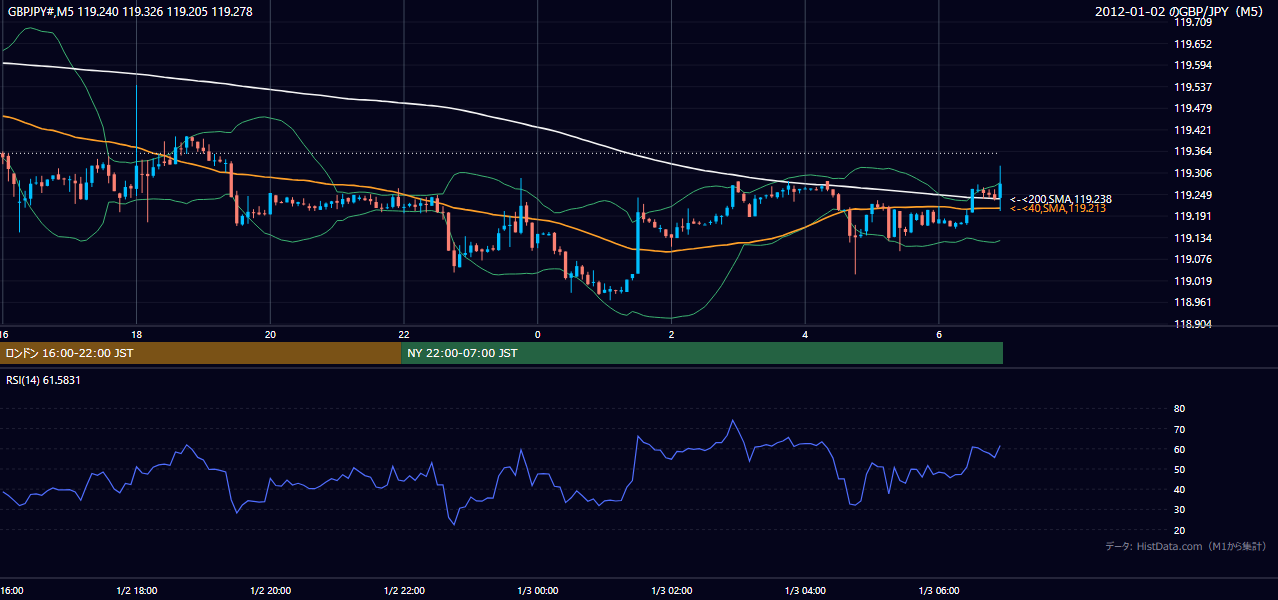This screenshot has height=600, width=1278.
Task: Click the 1/2 22:00 bottom date label
Action: 404,590
